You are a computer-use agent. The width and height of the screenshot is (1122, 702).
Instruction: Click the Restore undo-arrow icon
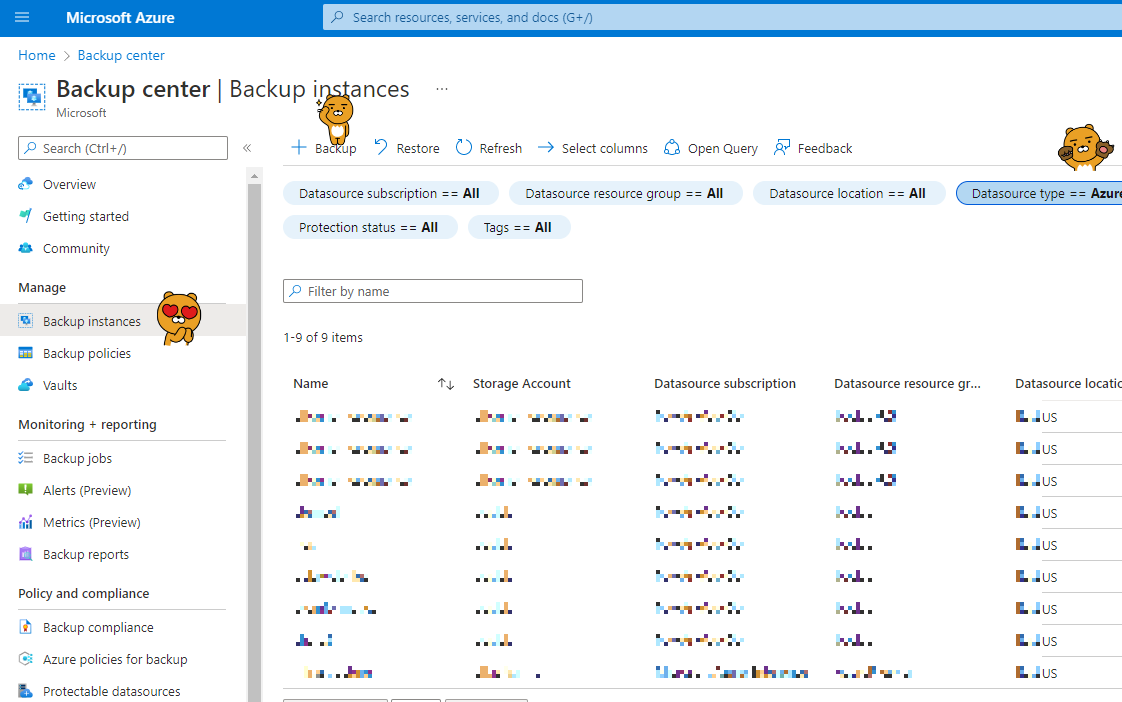point(381,147)
